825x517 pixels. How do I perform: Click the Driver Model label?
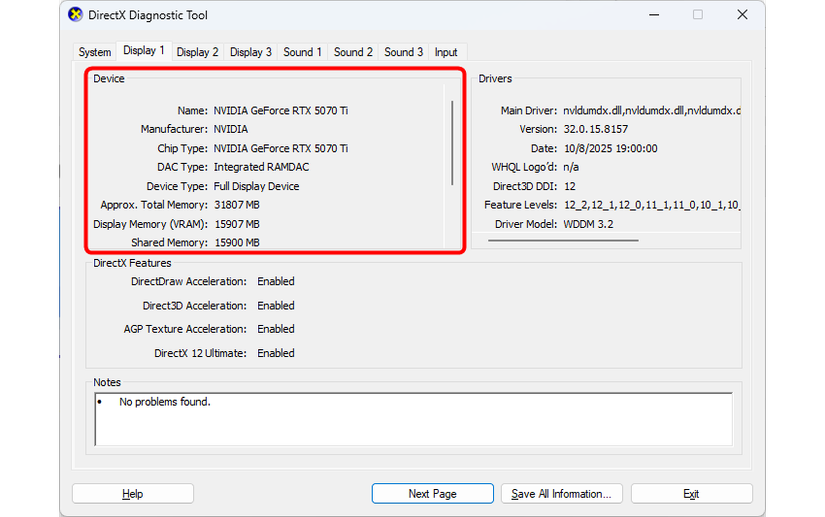click(x=526, y=224)
